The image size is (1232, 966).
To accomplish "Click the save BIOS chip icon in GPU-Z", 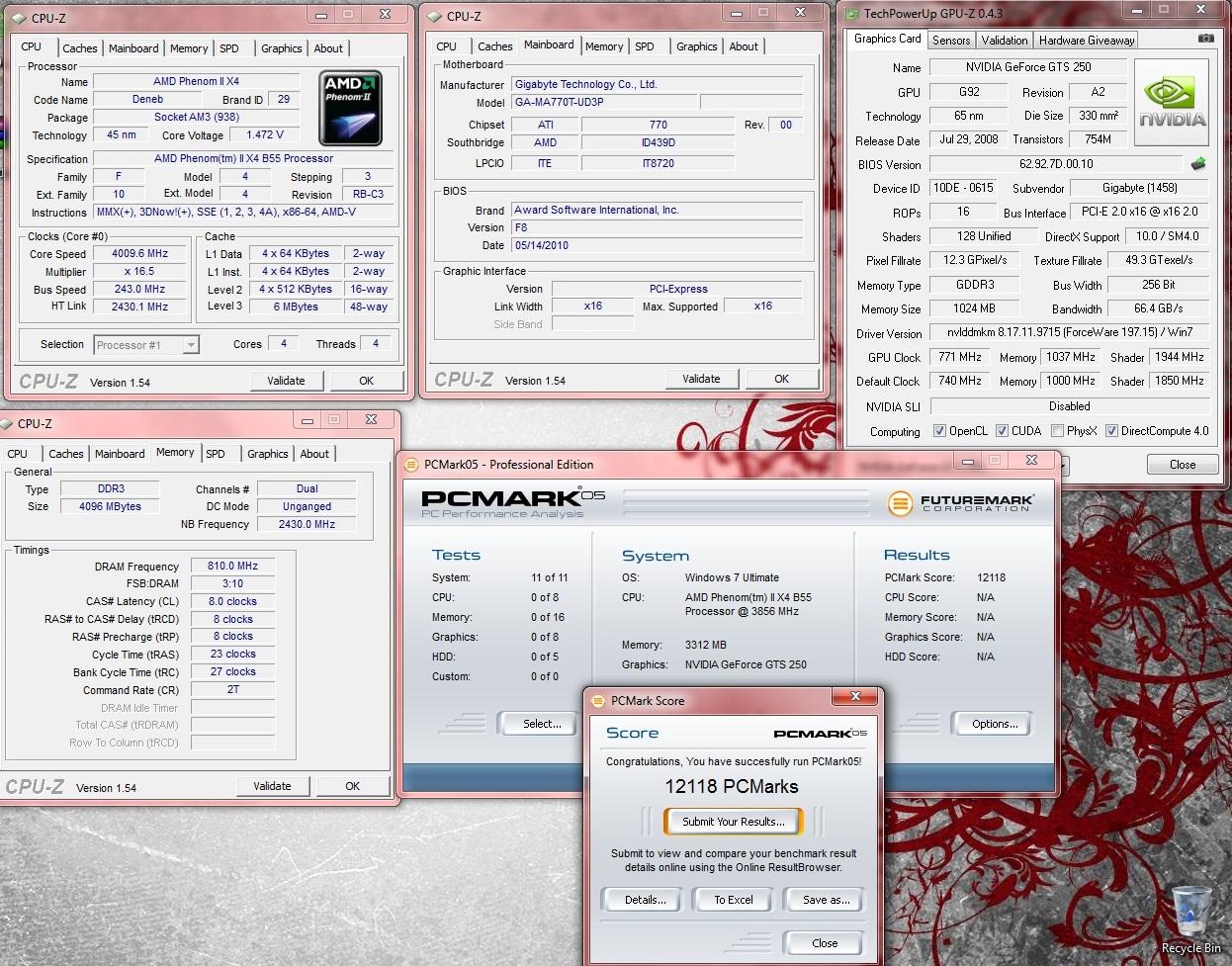I will point(1198,164).
